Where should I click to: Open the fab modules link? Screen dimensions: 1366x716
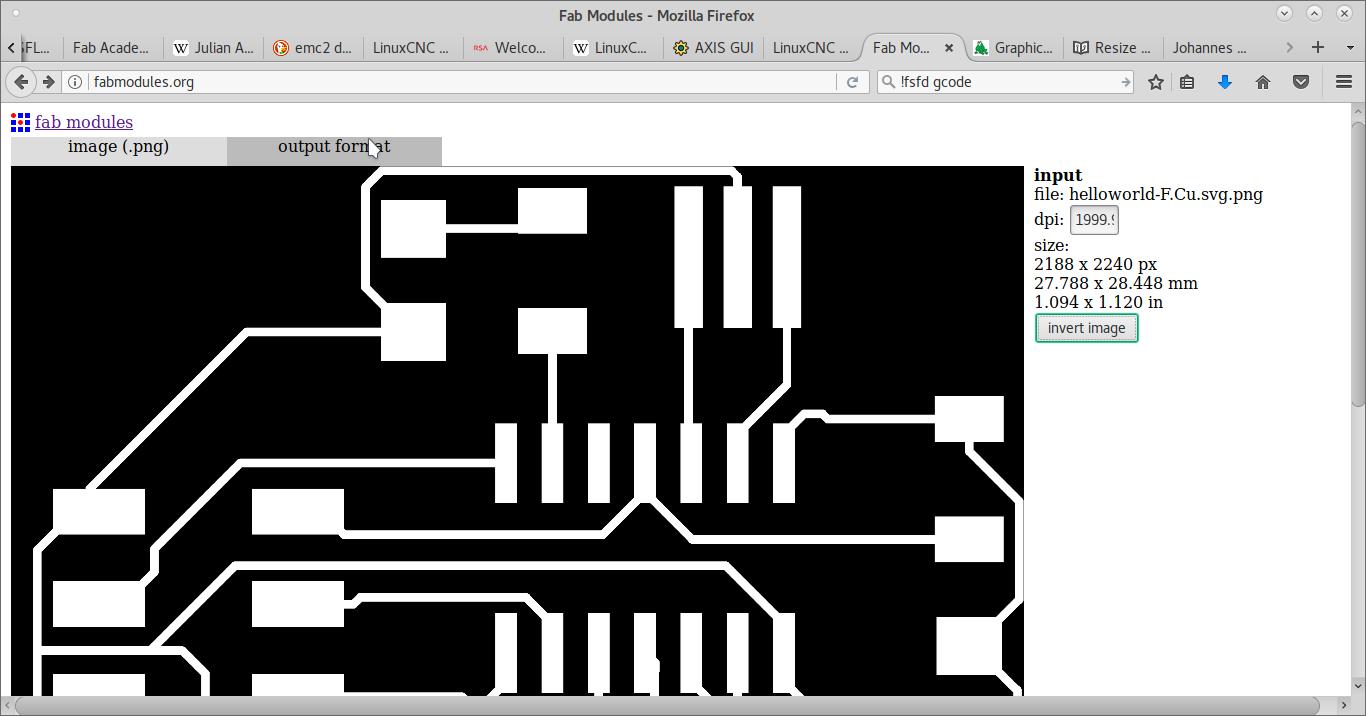pos(84,122)
